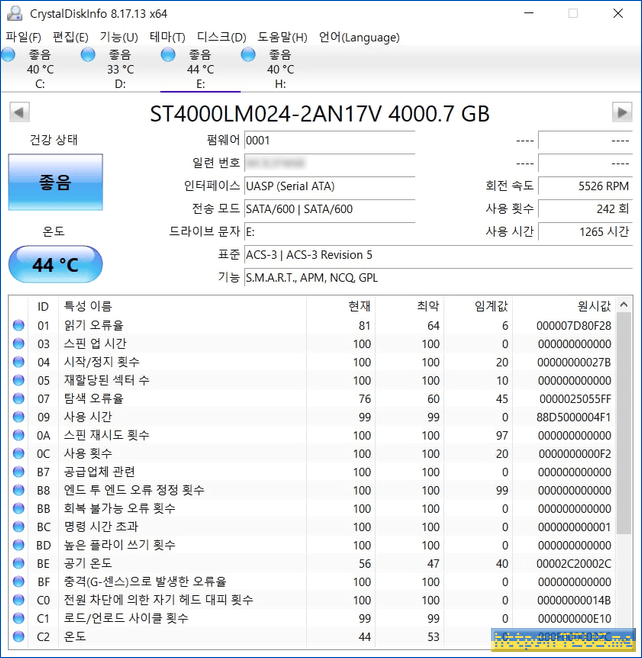Select the 로드/언로드 사이클 횟수 attribute name

126,618
